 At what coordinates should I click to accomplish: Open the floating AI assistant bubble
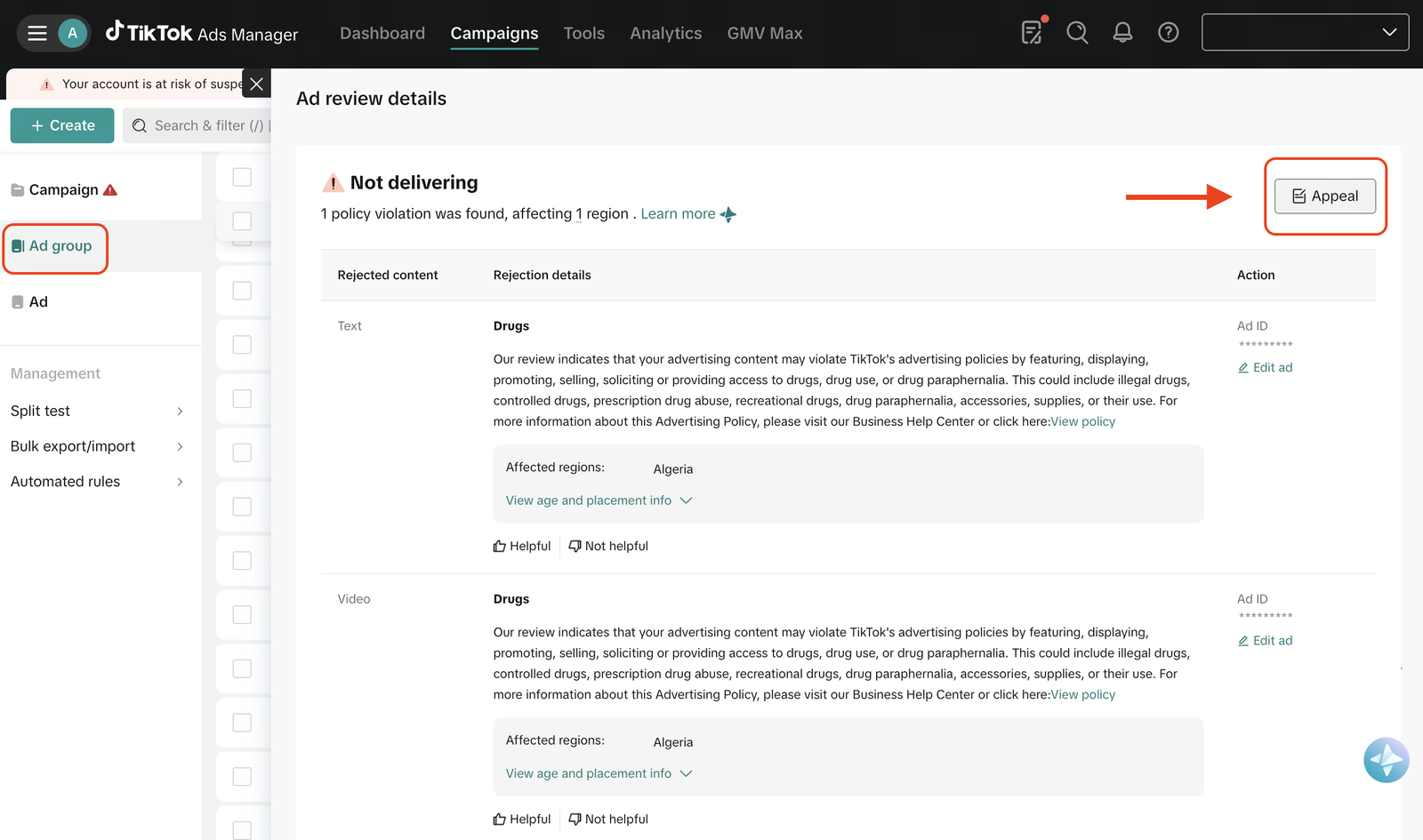1386,760
